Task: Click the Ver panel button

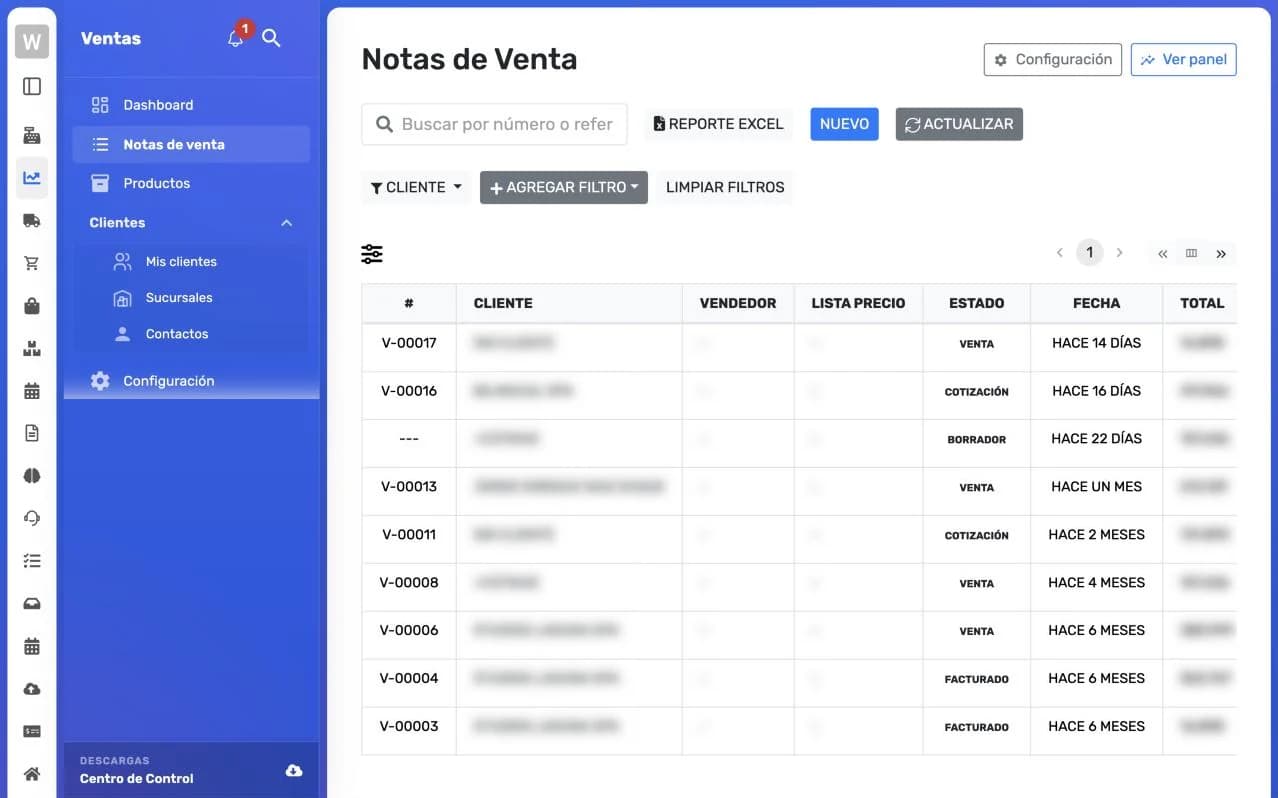Action: pos(1184,60)
